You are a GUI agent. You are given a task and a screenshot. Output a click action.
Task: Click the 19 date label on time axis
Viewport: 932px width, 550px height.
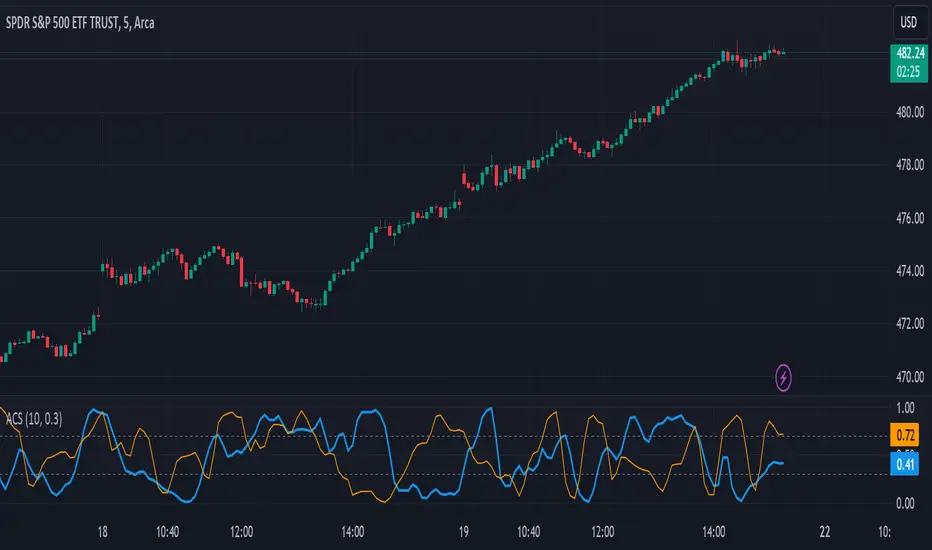pos(464,532)
